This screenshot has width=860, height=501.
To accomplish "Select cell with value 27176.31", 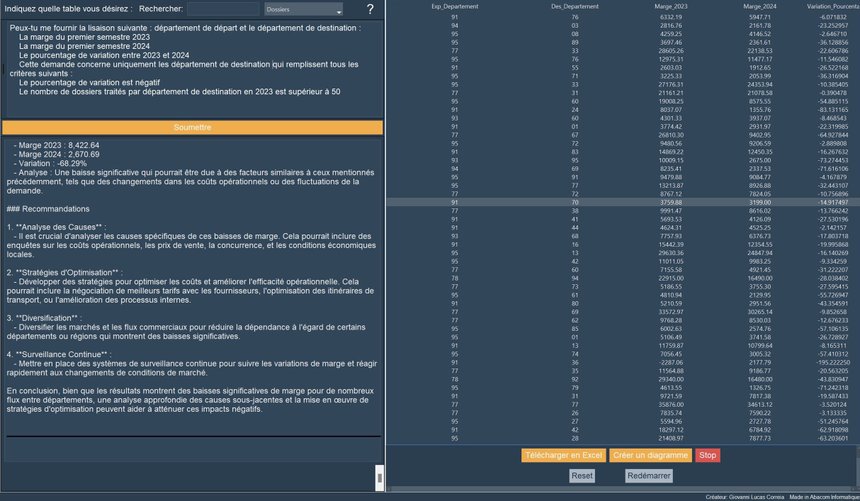I will pyautogui.click(x=671, y=85).
